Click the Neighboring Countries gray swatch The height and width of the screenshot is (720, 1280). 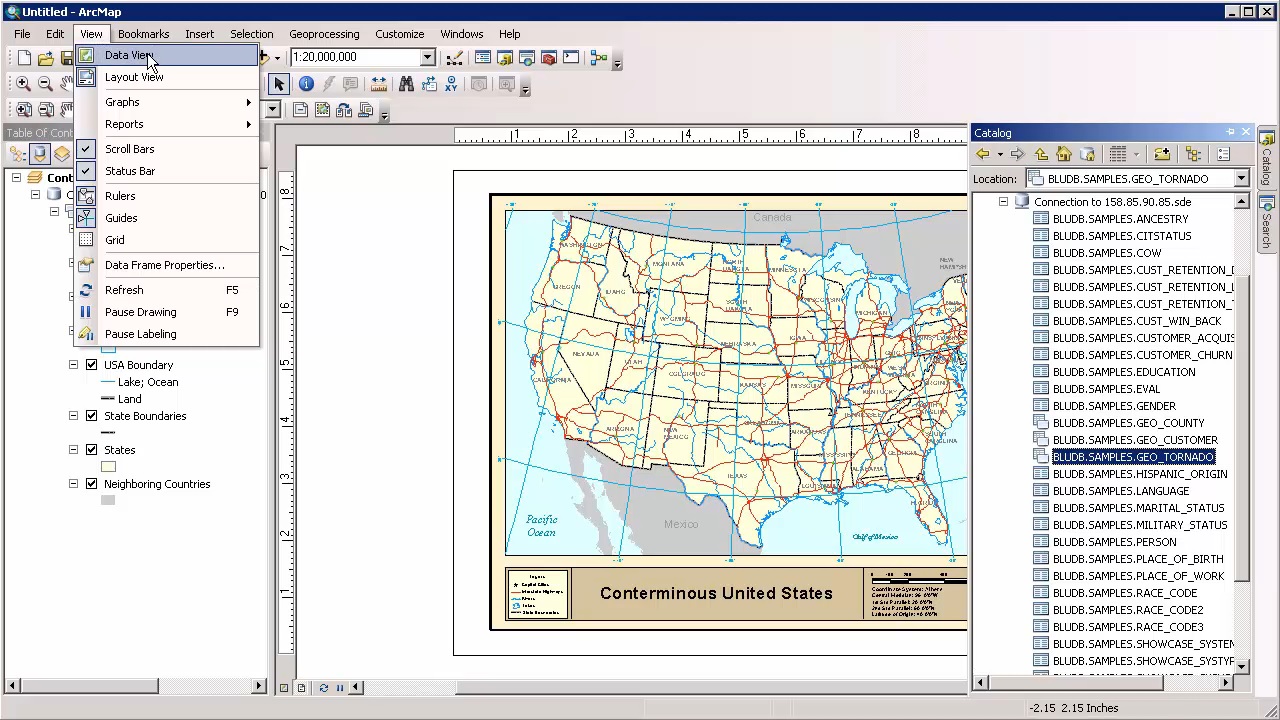point(108,501)
